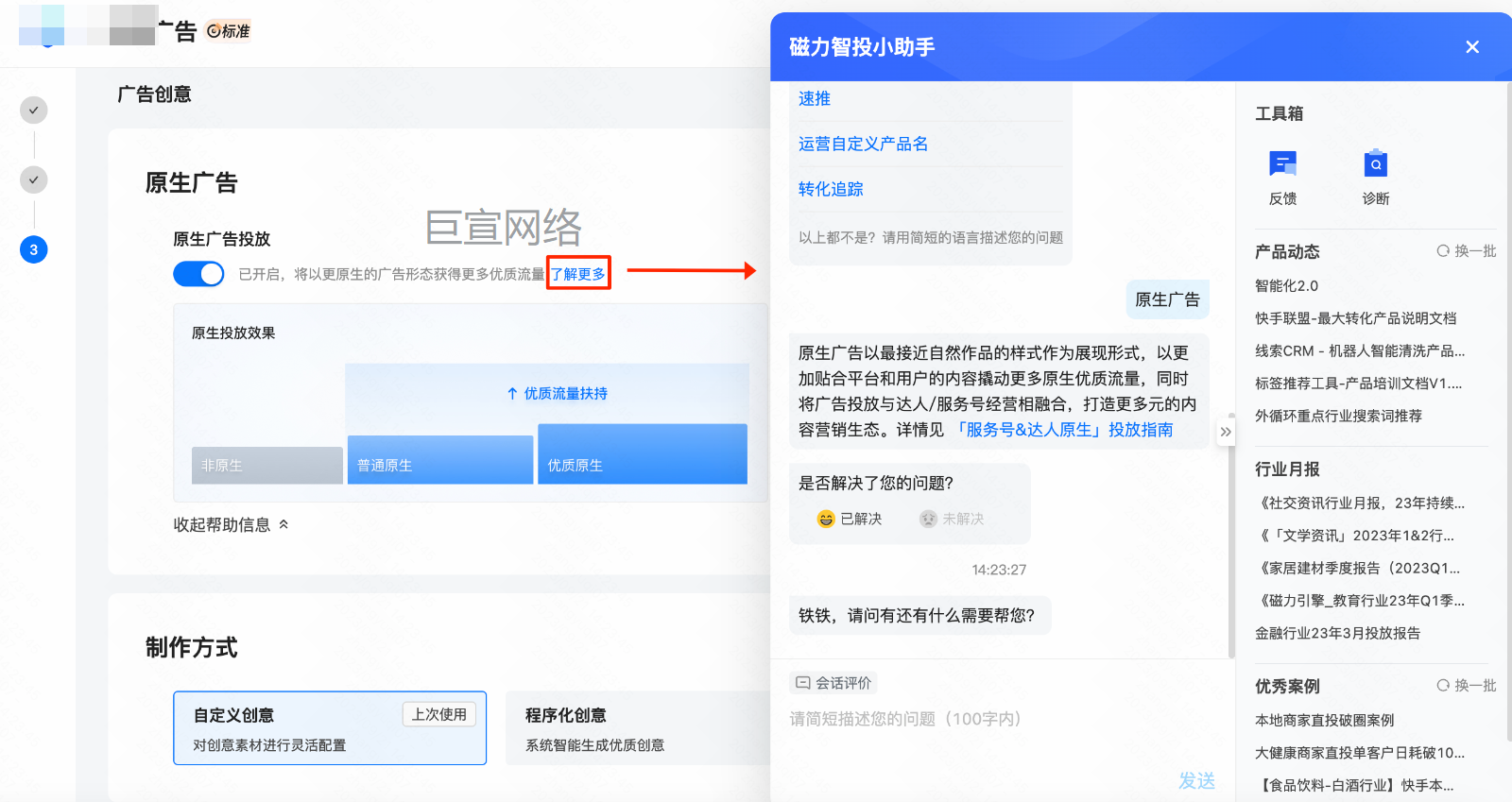Screen dimensions: 1512x802
Task: Open the 反馈 feedback tool icon
Action: (x=1282, y=165)
